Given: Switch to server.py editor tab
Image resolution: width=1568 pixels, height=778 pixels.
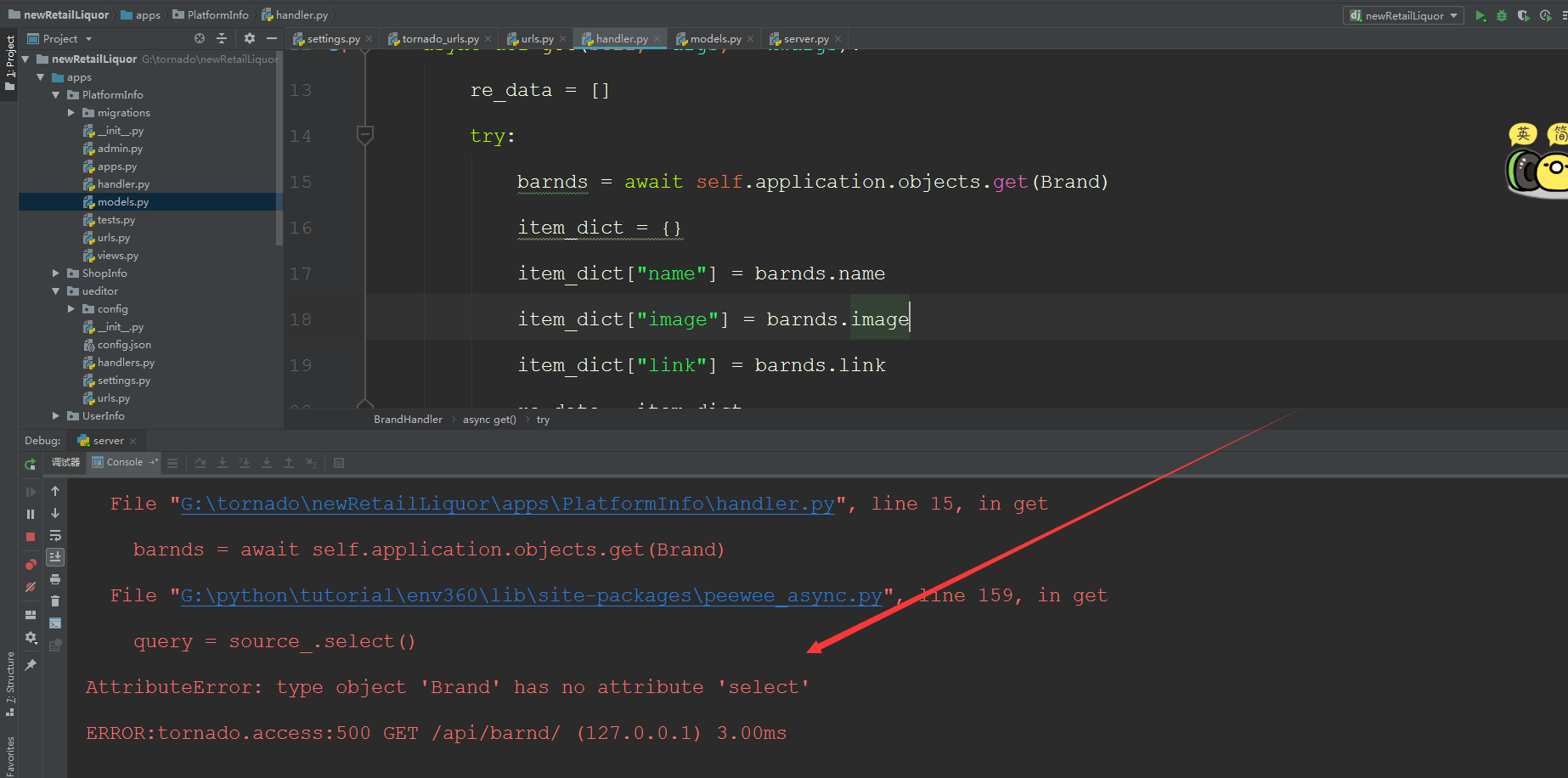Looking at the screenshot, I should (805, 38).
